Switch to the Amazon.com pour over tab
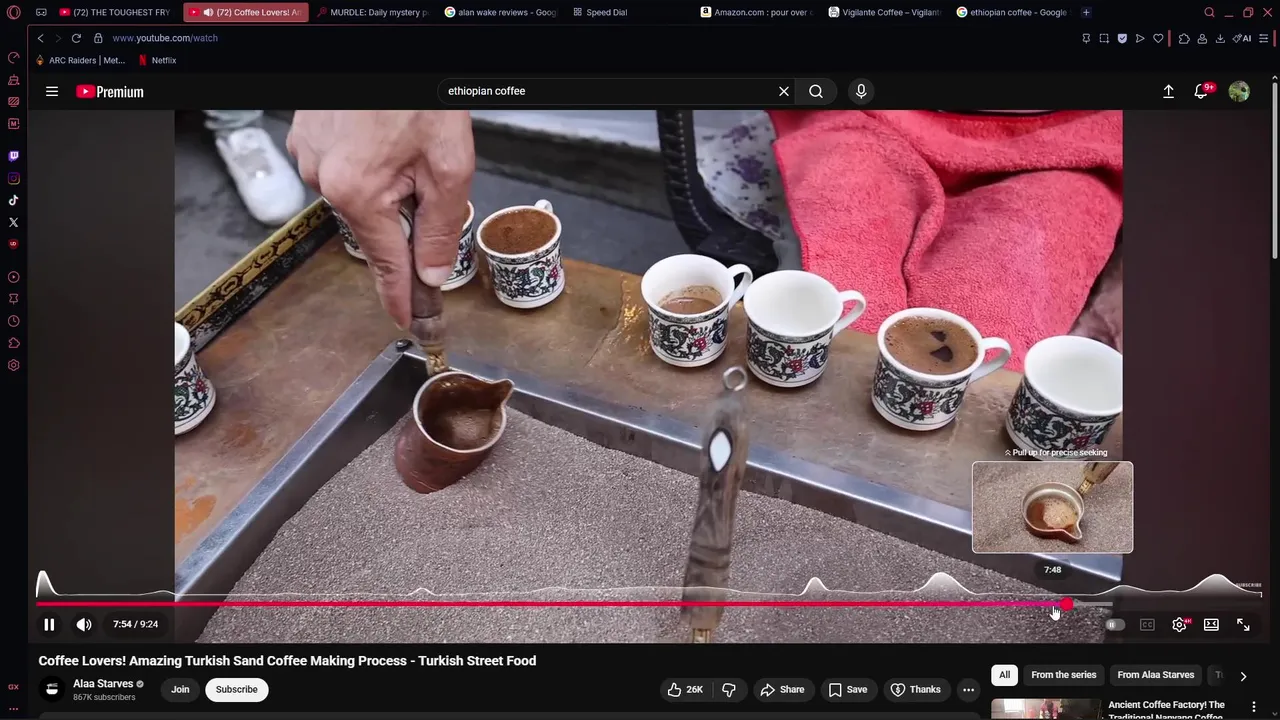 click(x=757, y=13)
